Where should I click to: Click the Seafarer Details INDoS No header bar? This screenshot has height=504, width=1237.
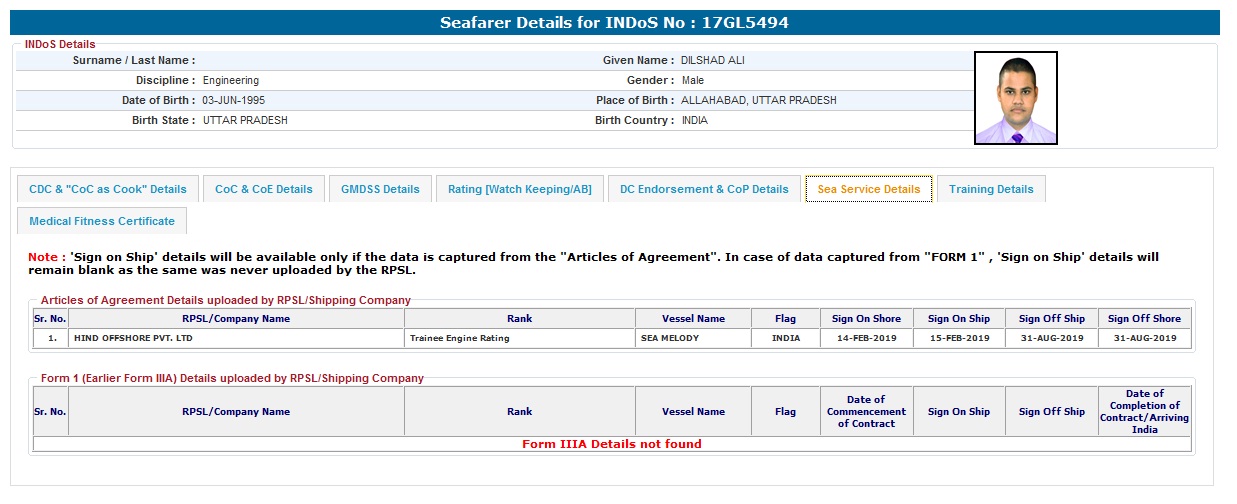pyautogui.click(x=614, y=22)
